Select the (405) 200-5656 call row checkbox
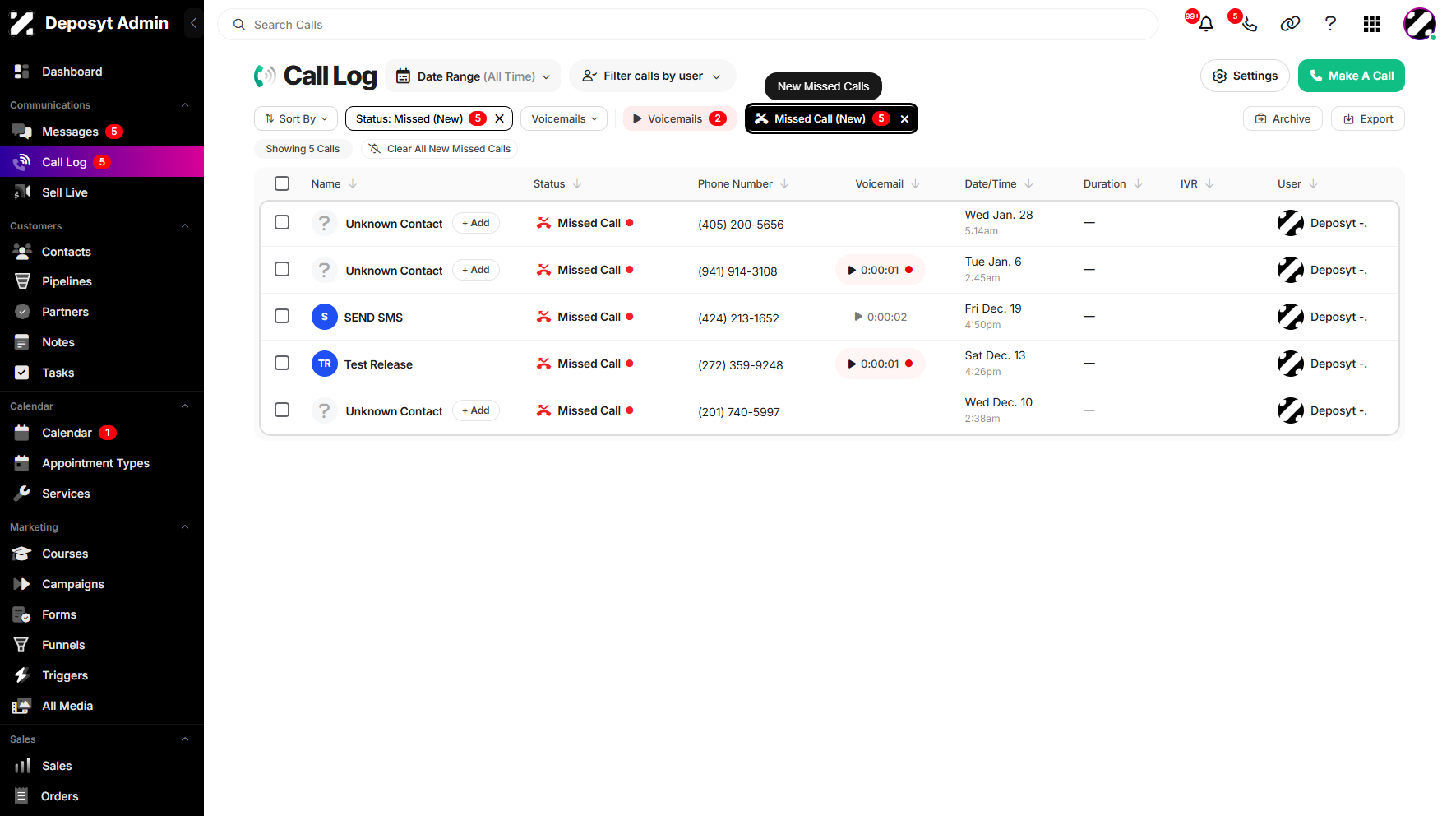The height and width of the screenshot is (816, 1456). (282, 222)
